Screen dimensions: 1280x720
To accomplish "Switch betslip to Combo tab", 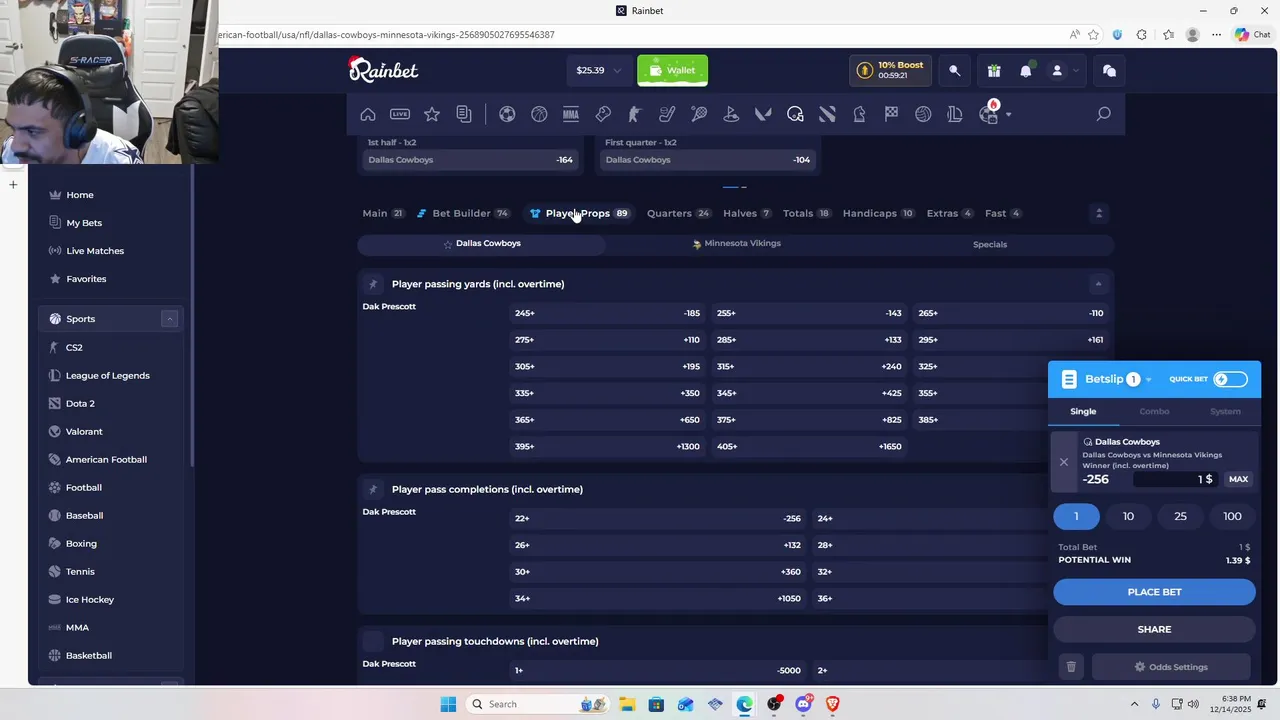I will click(x=1154, y=411).
